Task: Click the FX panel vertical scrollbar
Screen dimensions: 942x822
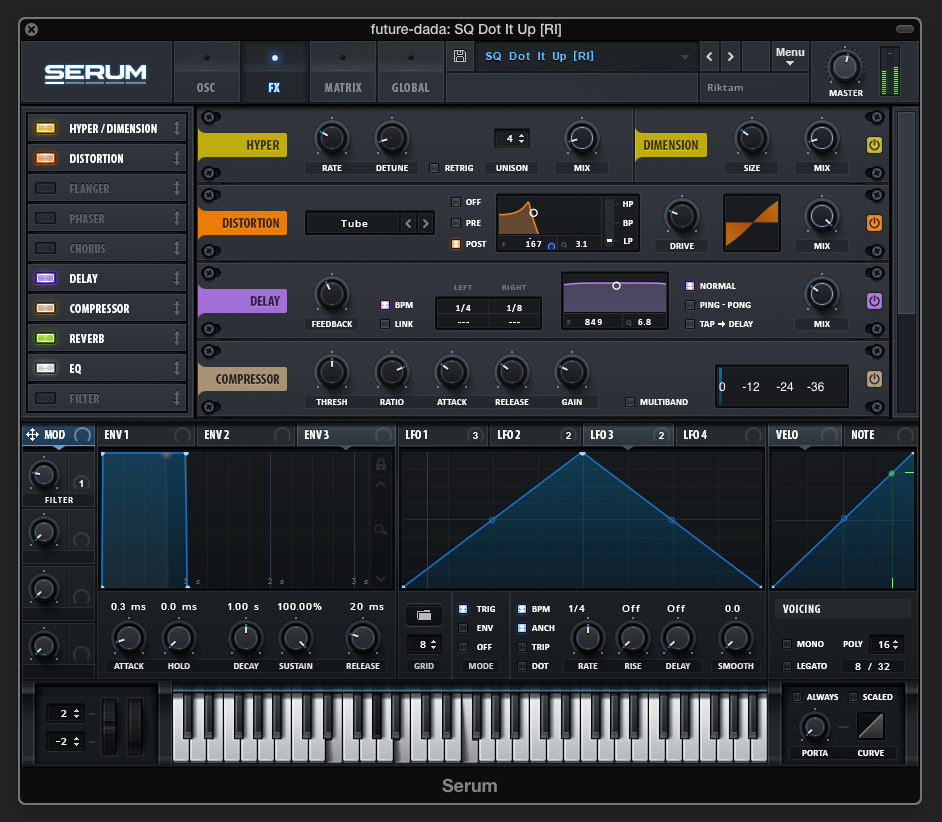Action: 906,212
